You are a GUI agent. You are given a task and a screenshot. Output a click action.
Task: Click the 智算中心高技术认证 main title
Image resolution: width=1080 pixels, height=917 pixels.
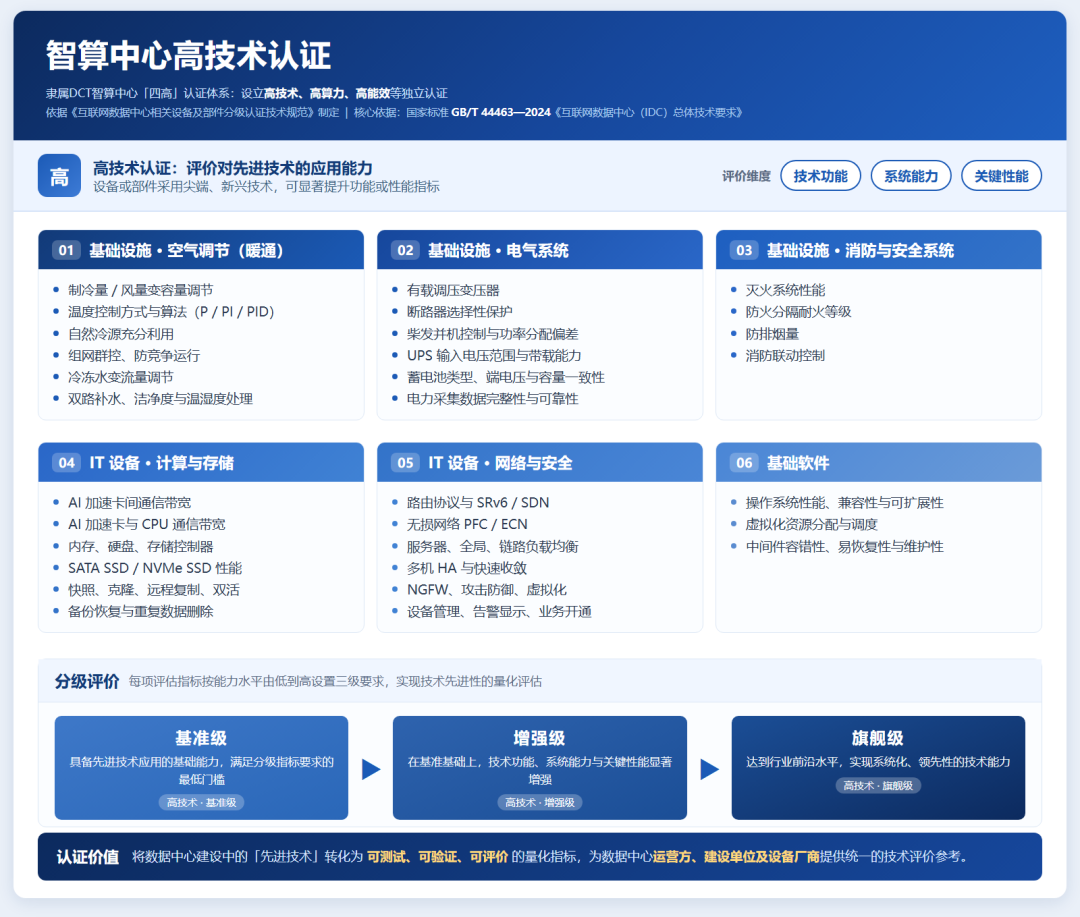tap(188, 56)
